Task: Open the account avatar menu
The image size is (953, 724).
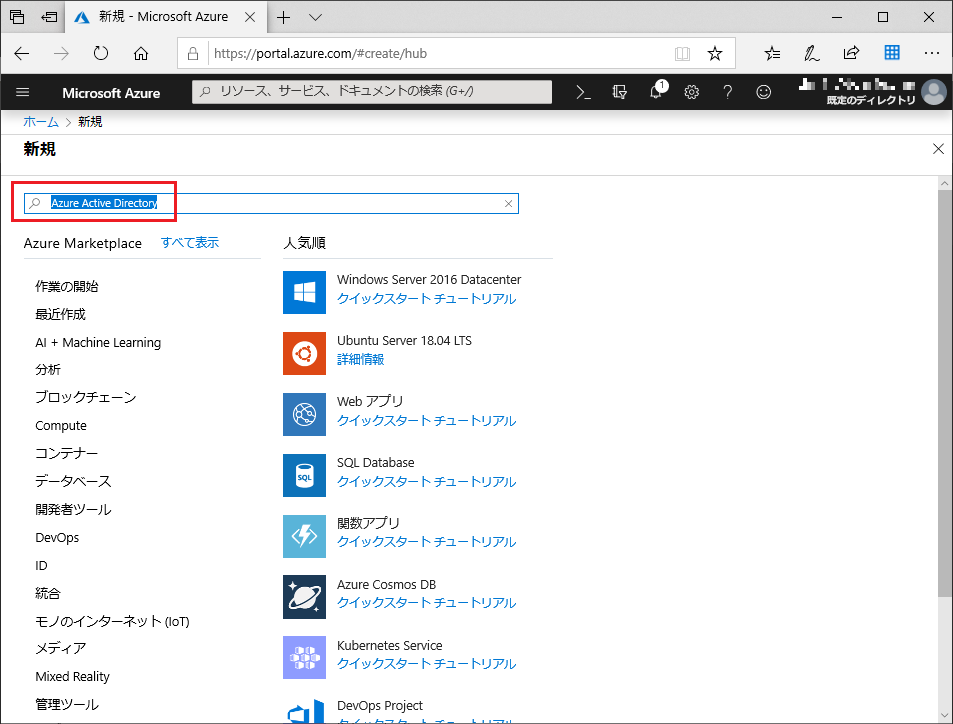Action: tap(934, 92)
